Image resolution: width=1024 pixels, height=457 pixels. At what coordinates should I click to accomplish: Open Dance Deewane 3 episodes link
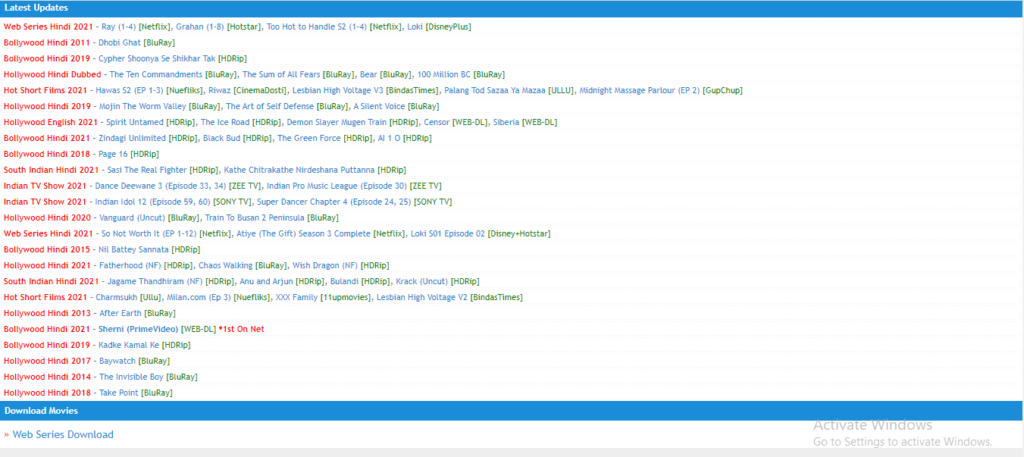[x=159, y=185]
